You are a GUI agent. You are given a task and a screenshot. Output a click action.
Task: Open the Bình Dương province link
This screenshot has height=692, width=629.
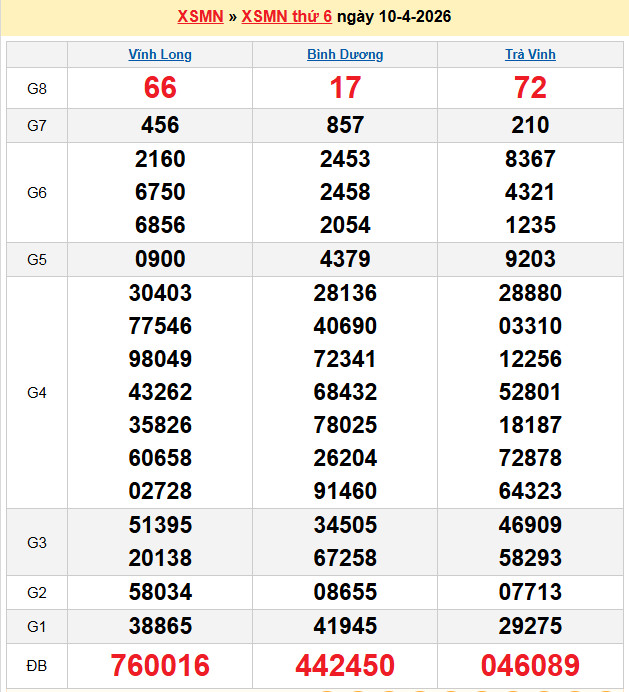tap(345, 55)
